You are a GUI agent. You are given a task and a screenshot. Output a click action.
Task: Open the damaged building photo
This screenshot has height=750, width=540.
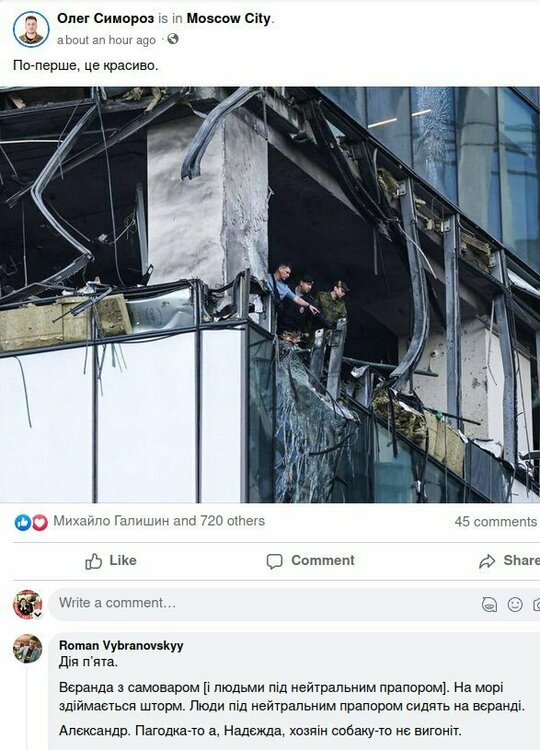(x=270, y=295)
